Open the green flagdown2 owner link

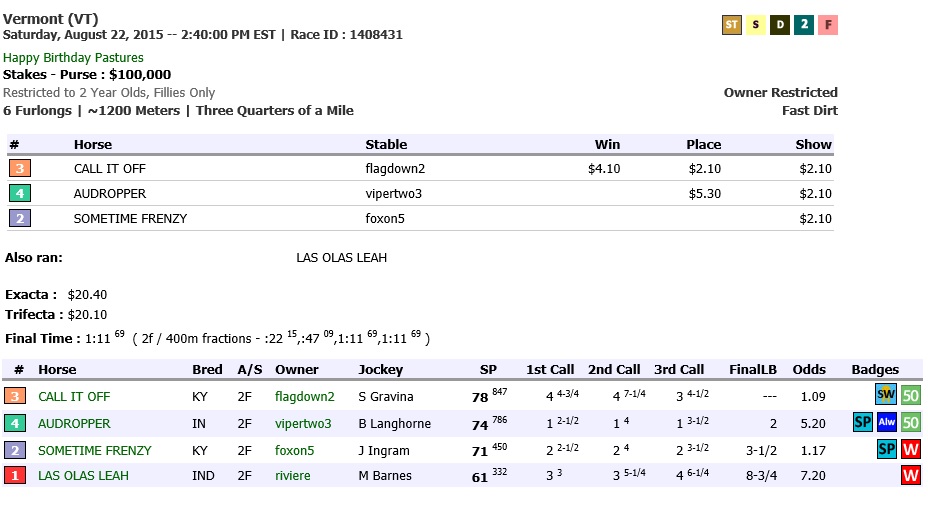click(305, 397)
